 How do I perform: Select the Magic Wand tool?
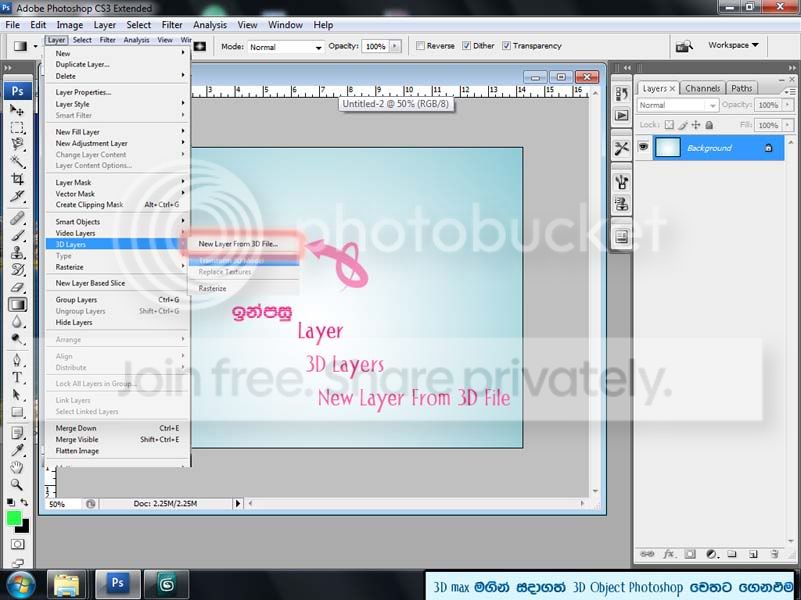coord(17,161)
